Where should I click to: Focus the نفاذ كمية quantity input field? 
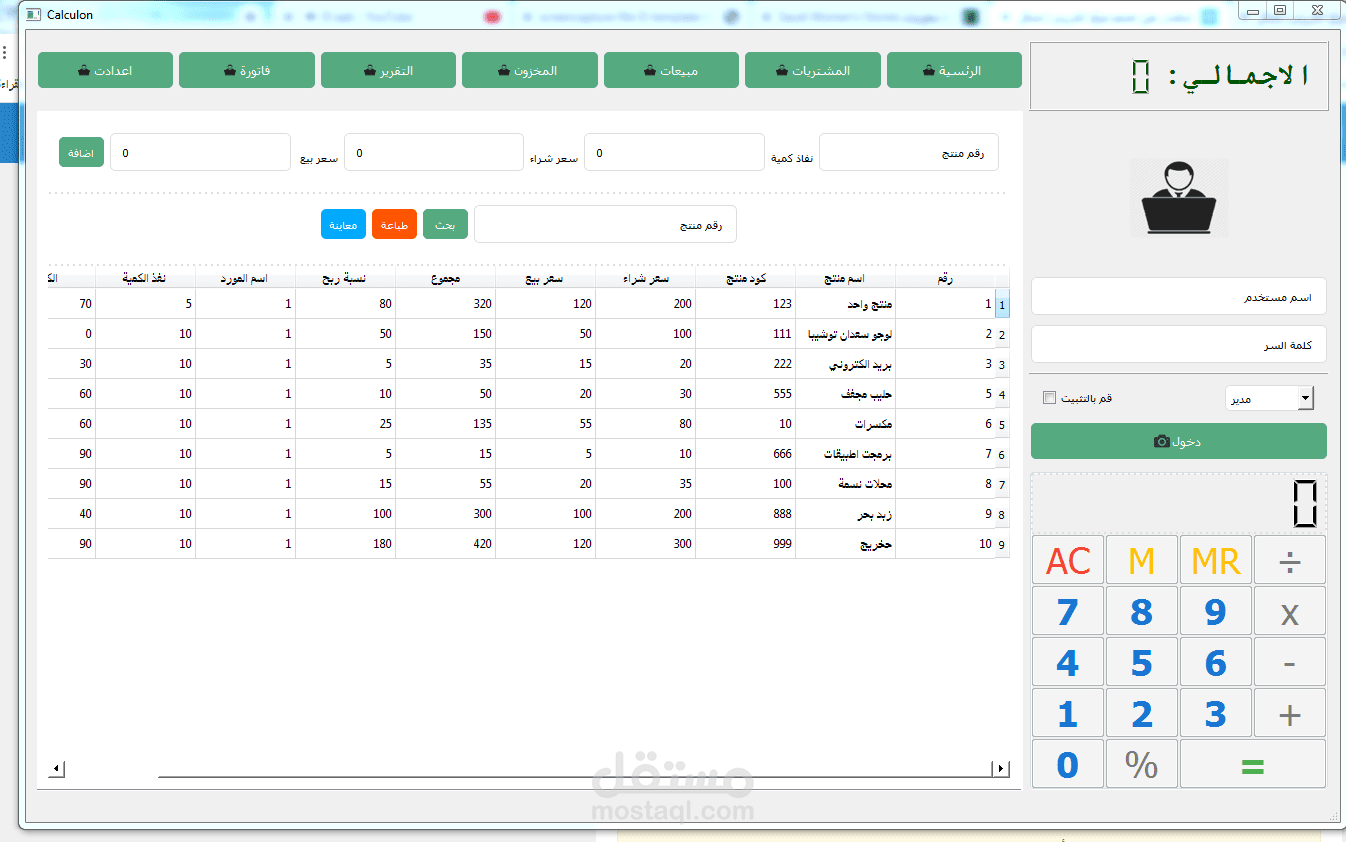pos(674,152)
